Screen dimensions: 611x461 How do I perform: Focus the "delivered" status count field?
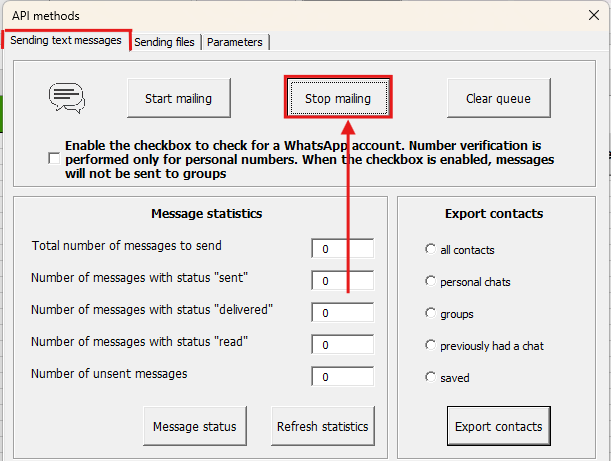click(342, 312)
